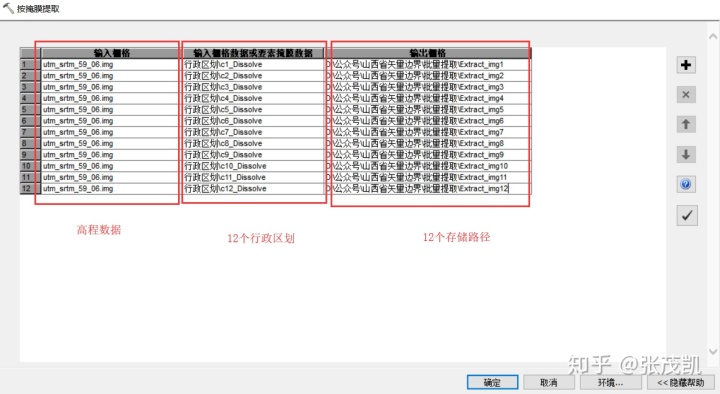The height and width of the screenshot is (394, 720).
Task: Click the 行政区划\c9_Dissolve cell
Action: (x=253, y=155)
